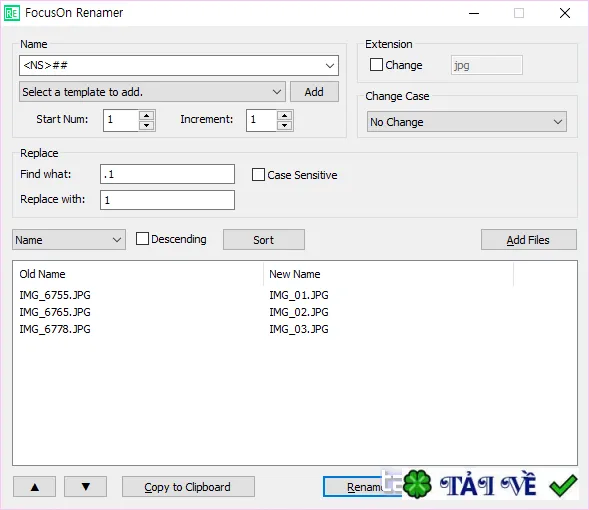Click the Find what input field
Image resolution: width=589 pixels, height=510 pixels.
click(x=168, y=174)
